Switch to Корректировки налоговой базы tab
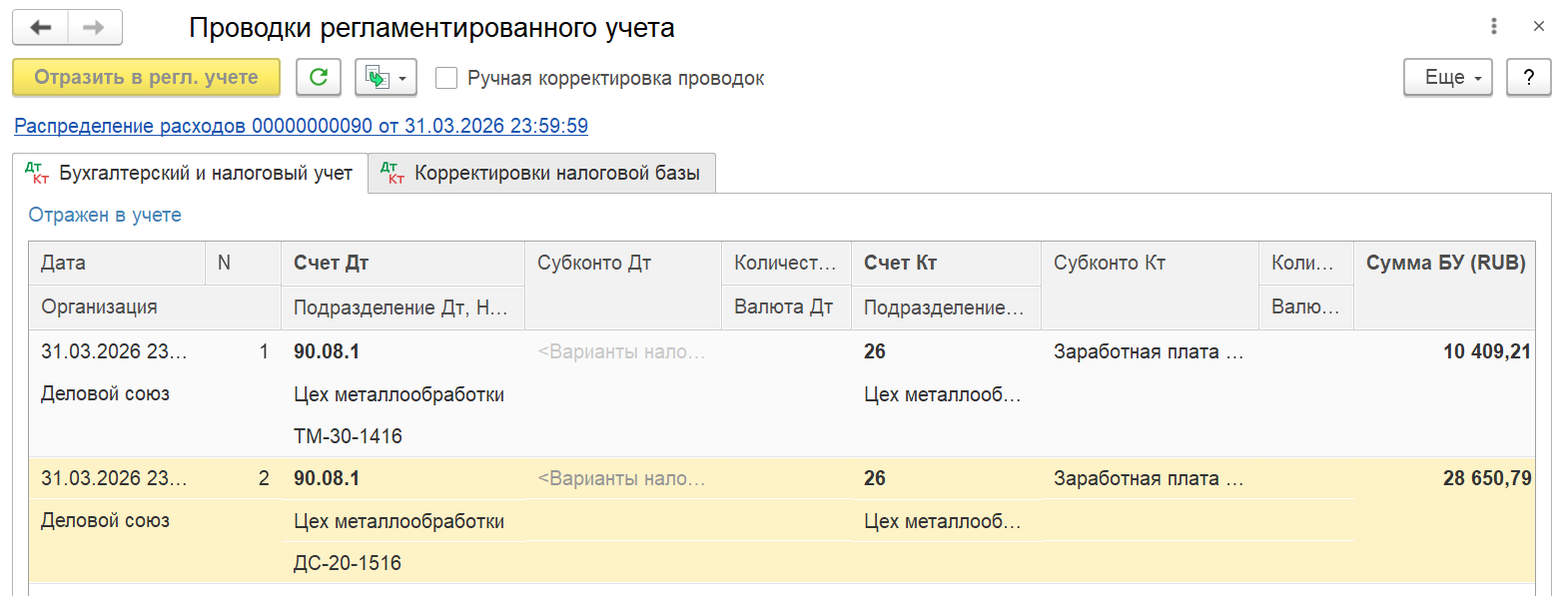The height and width of the screenshot is (596, 1568). (542, 173)
